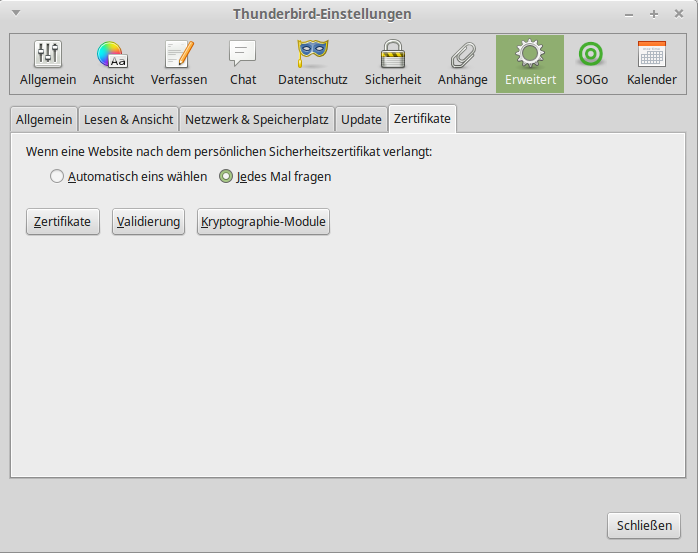Image resolution: width=698 pixels, height=553 pixels.
Task: Open the SOGo preferences pane
Action: pyautogui.click(x=592, y=64)
